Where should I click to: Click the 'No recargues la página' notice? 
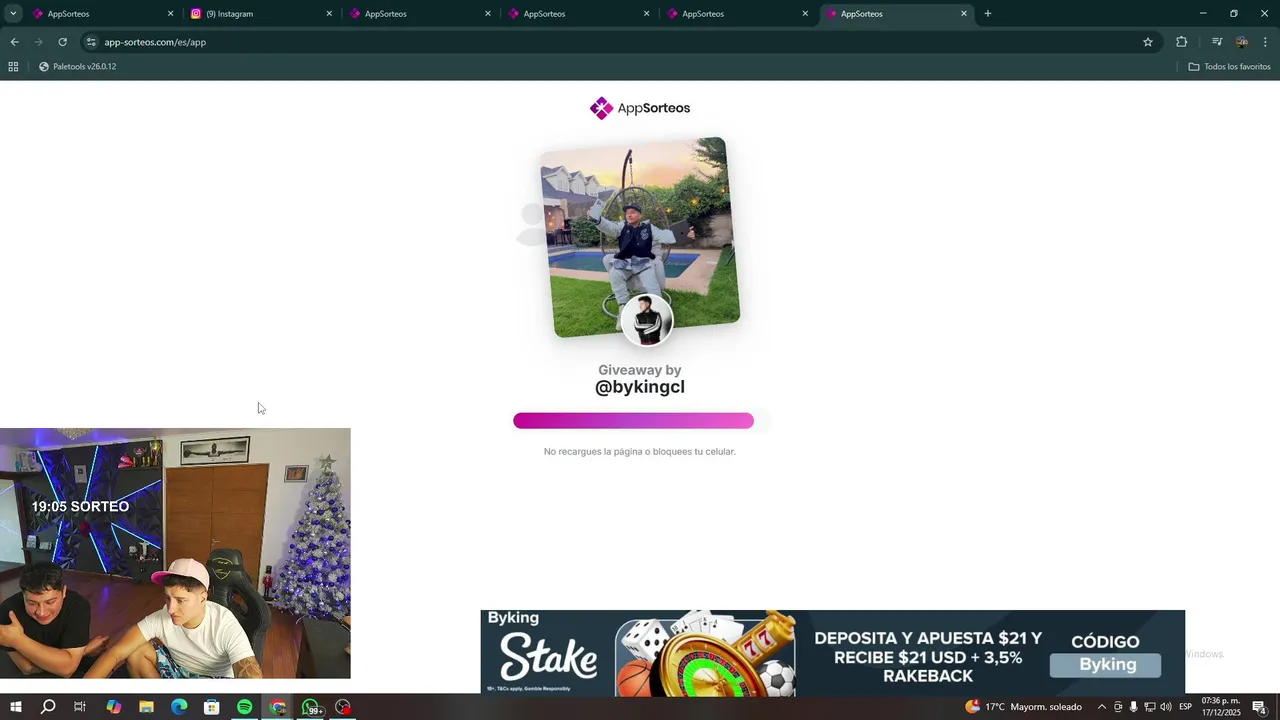click(640, 452)
